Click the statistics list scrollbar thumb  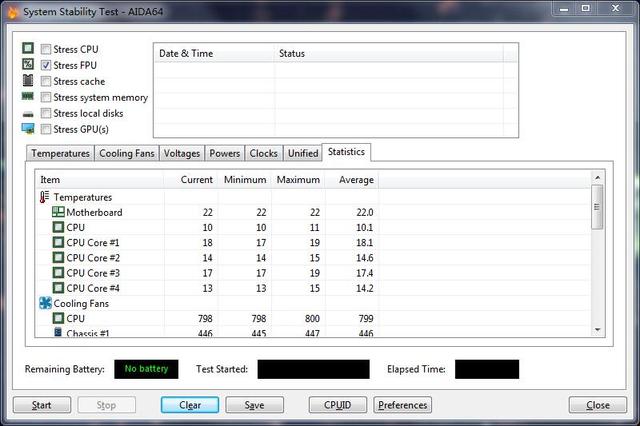(x=597, y=207)
